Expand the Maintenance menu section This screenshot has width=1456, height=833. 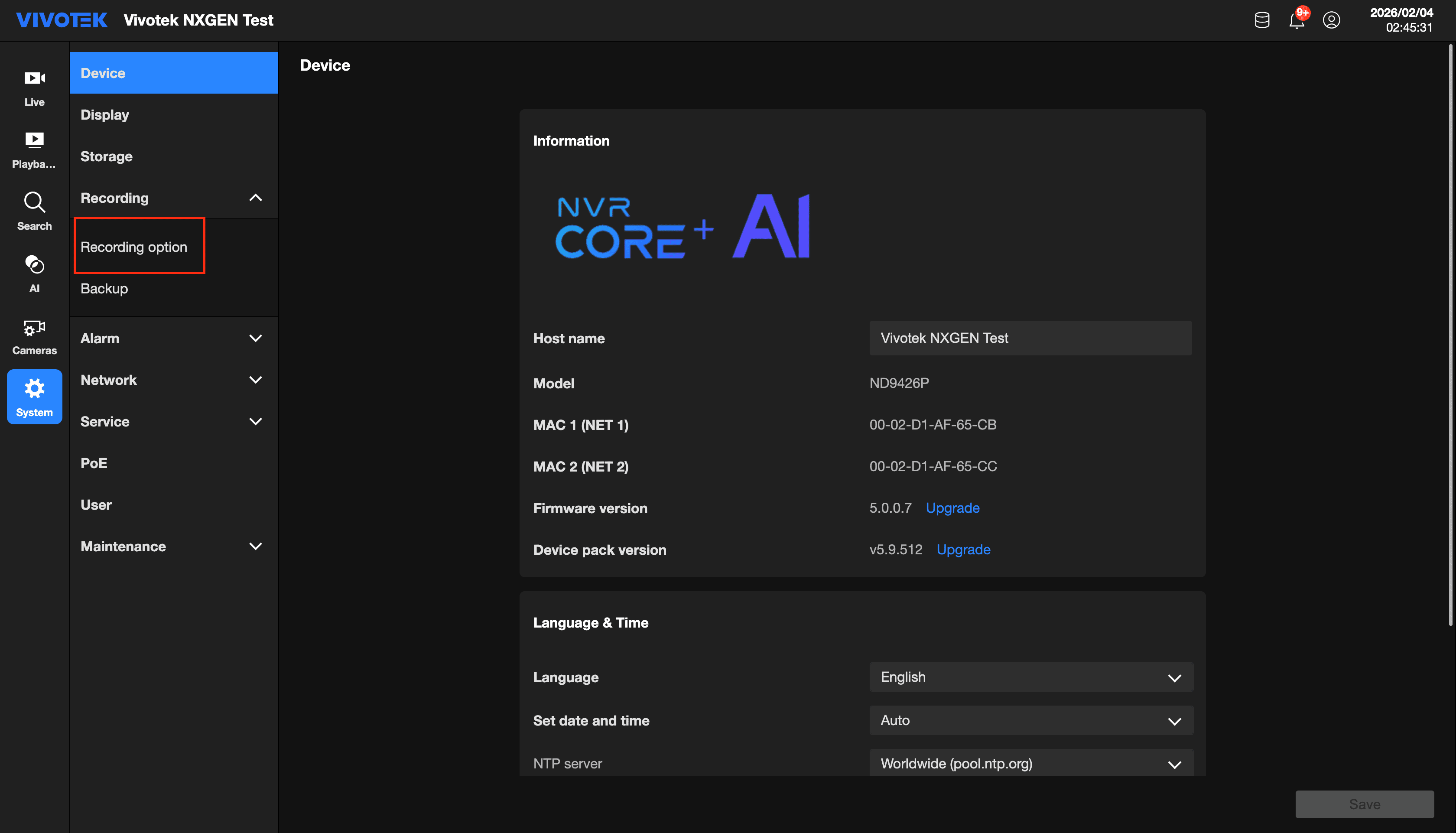click(255, 547)
